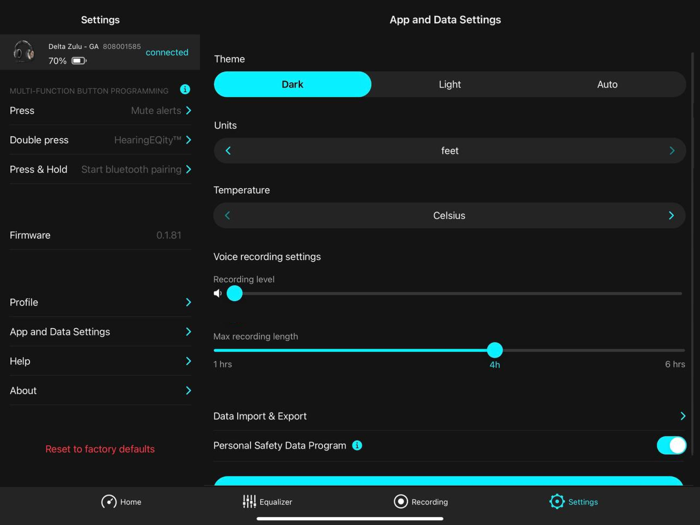This screenshot has height=525, width=700.
Task: Click the feet units value
Action: (x=450, y=151)
